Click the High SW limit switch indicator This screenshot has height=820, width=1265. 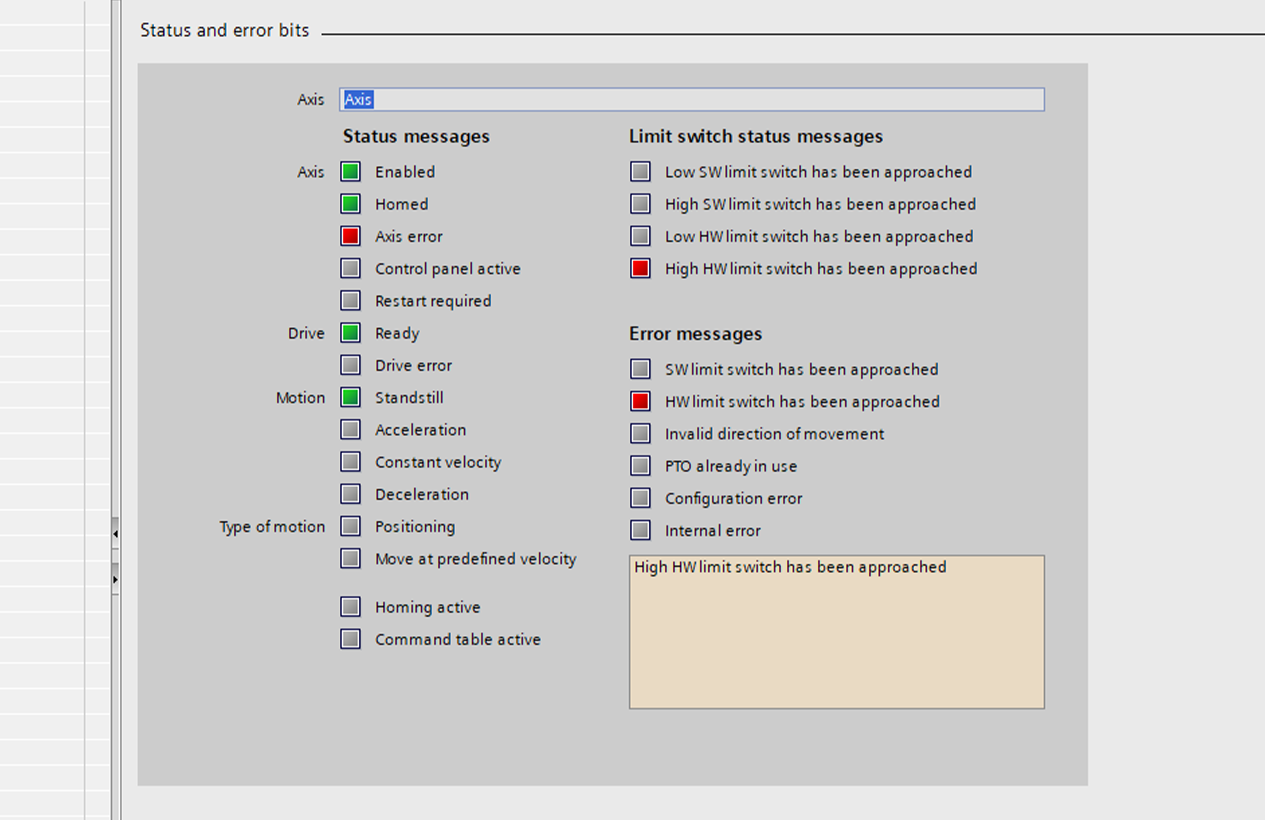pyautogui.click(x=640, y=204)
